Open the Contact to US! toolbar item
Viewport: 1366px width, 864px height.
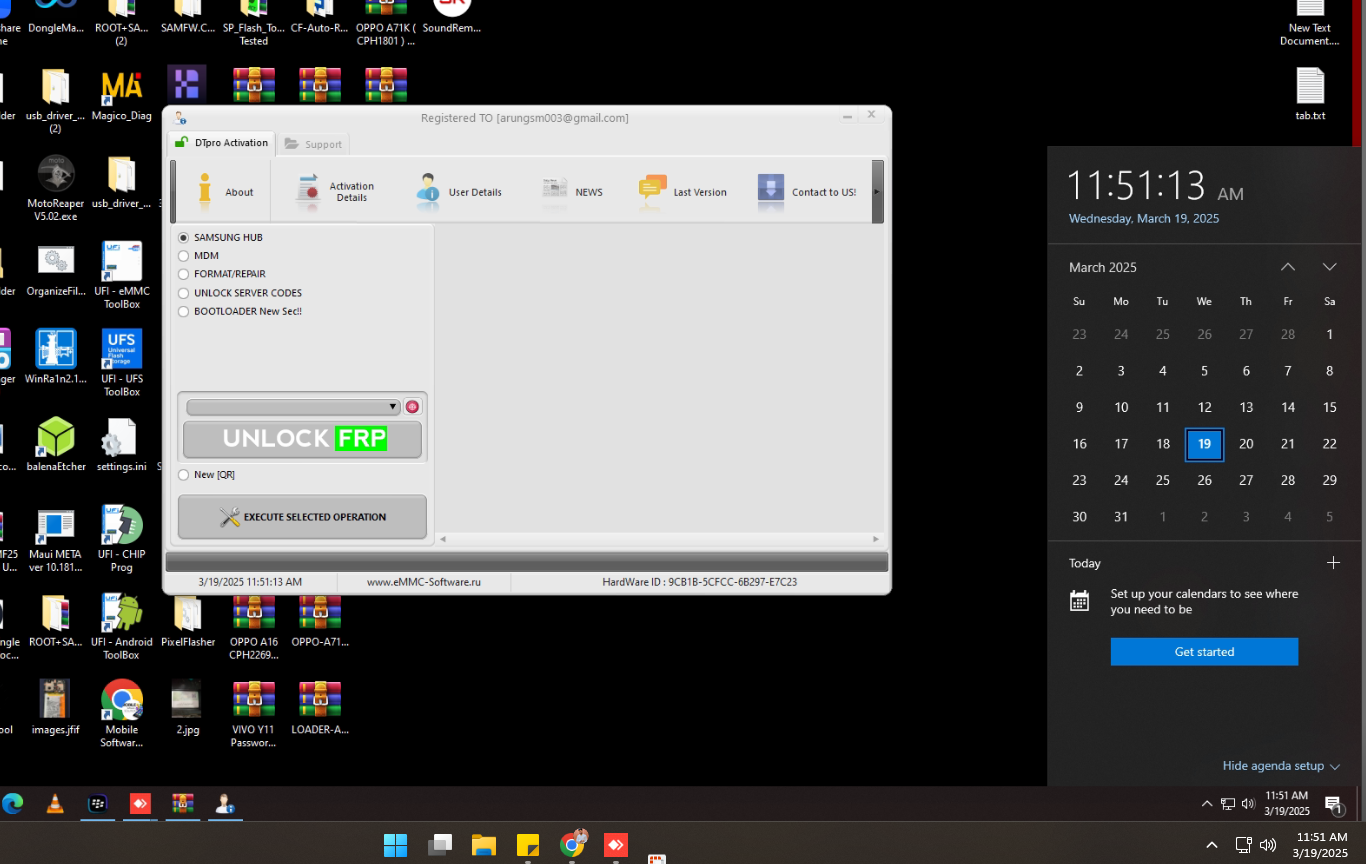pos(806,192)
